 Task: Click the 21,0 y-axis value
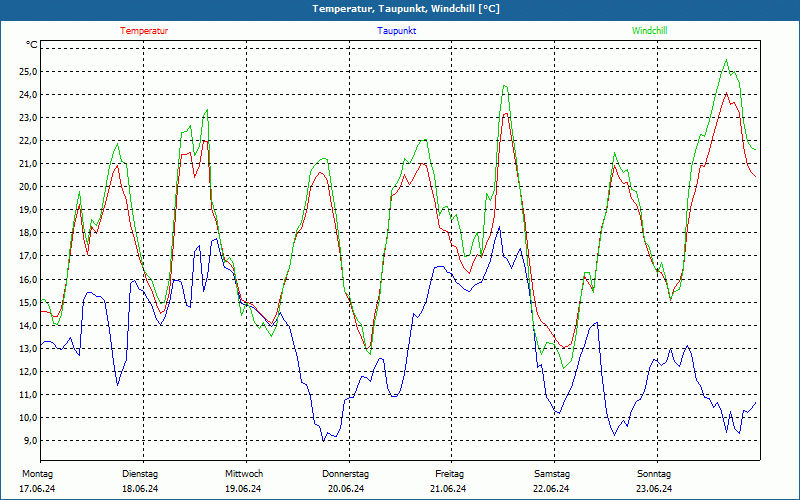28,164
